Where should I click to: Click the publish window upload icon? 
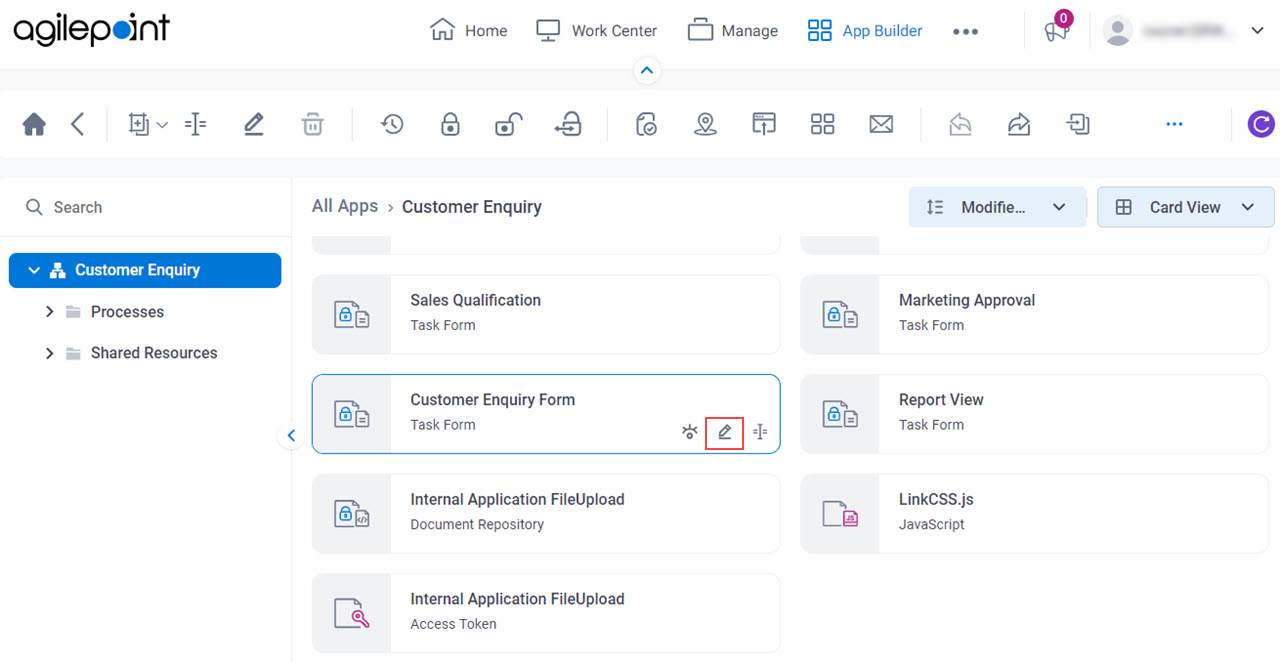click(x=764, y=124)
